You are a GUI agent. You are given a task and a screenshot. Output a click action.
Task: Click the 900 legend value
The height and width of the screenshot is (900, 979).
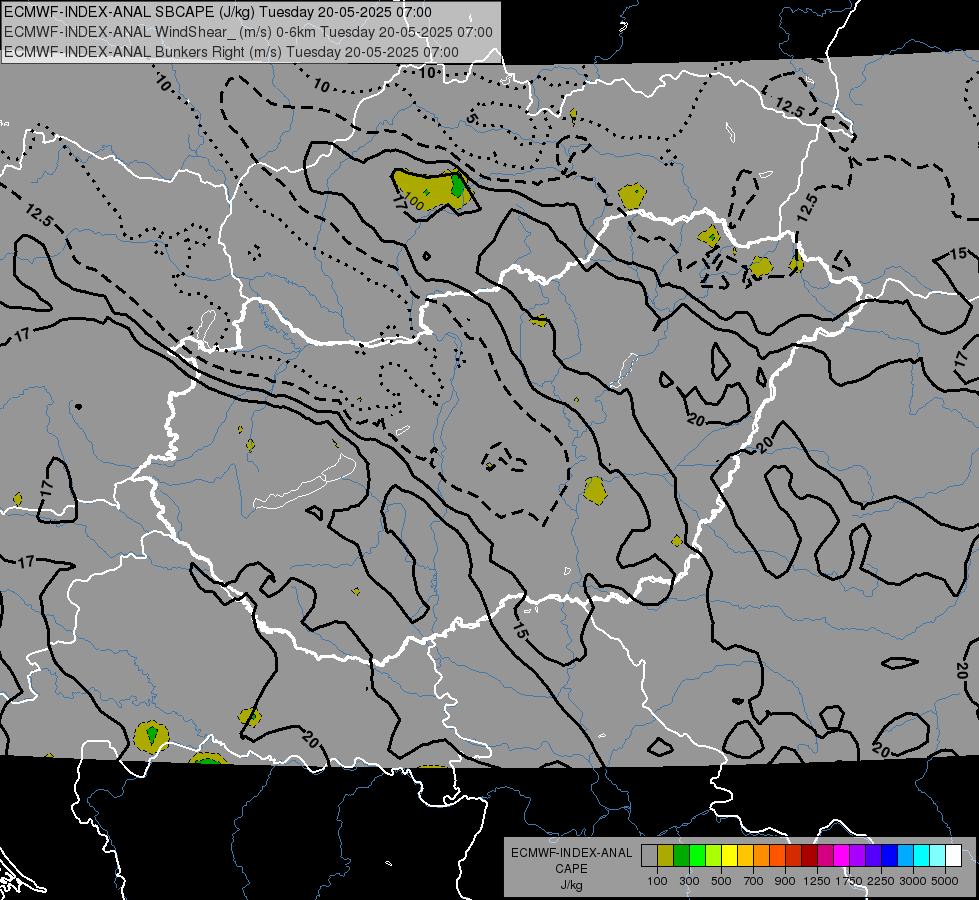785,881
